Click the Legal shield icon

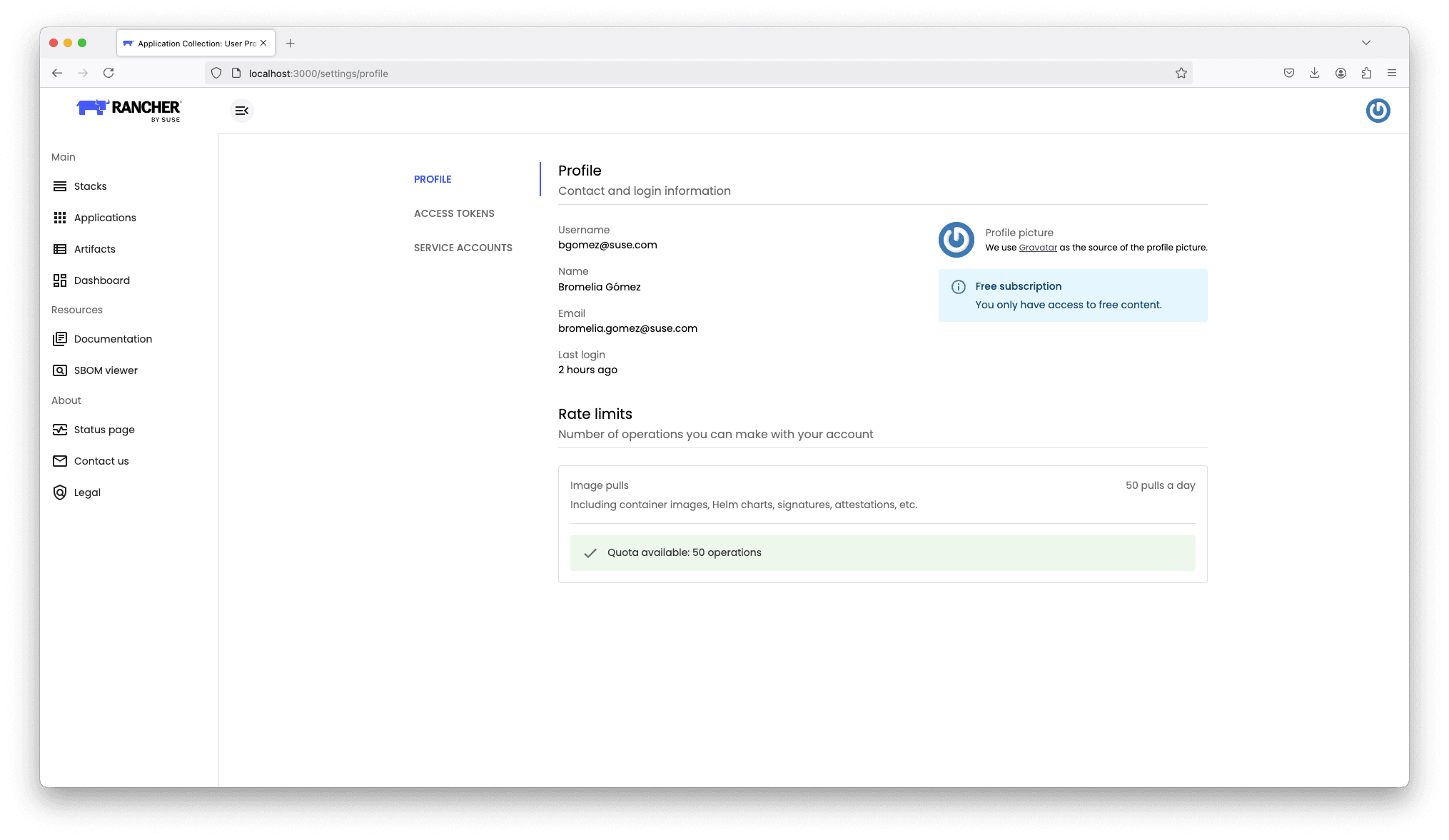tap(60, 492)
